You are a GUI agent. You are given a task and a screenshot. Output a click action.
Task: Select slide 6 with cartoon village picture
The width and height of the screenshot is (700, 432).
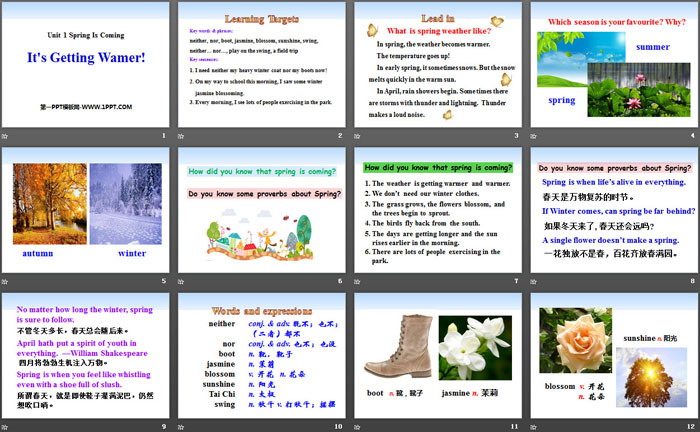[262, 210]
